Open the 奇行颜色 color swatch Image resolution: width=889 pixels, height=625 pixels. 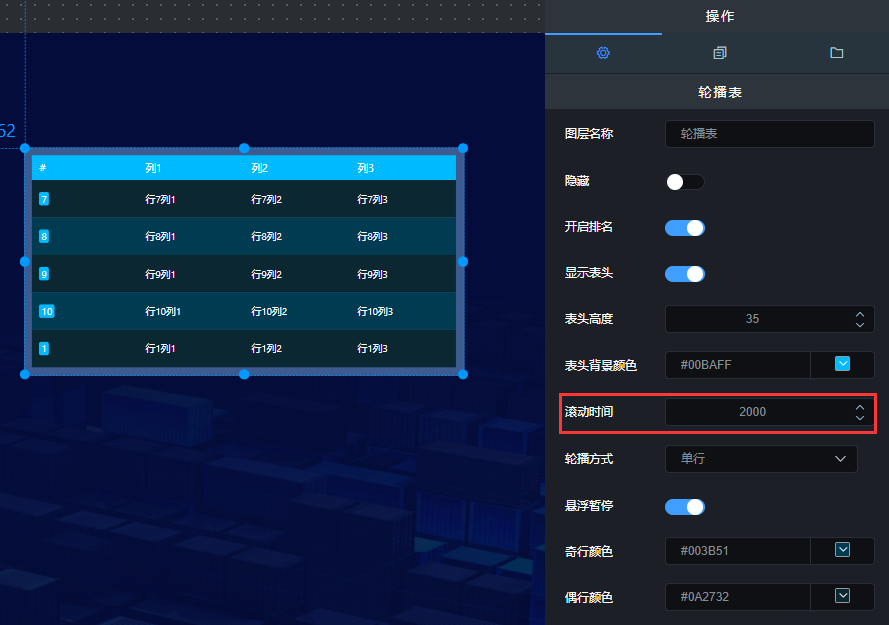pyautogui.click(x=842, y=550)
